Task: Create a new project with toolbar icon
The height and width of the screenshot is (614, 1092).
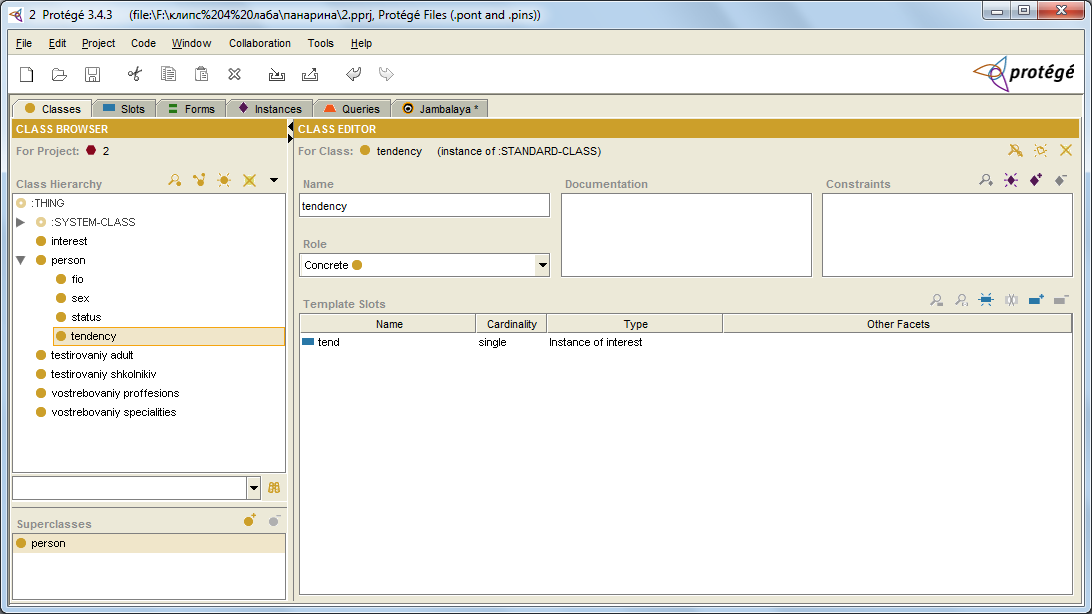Action: pos(26,74)
